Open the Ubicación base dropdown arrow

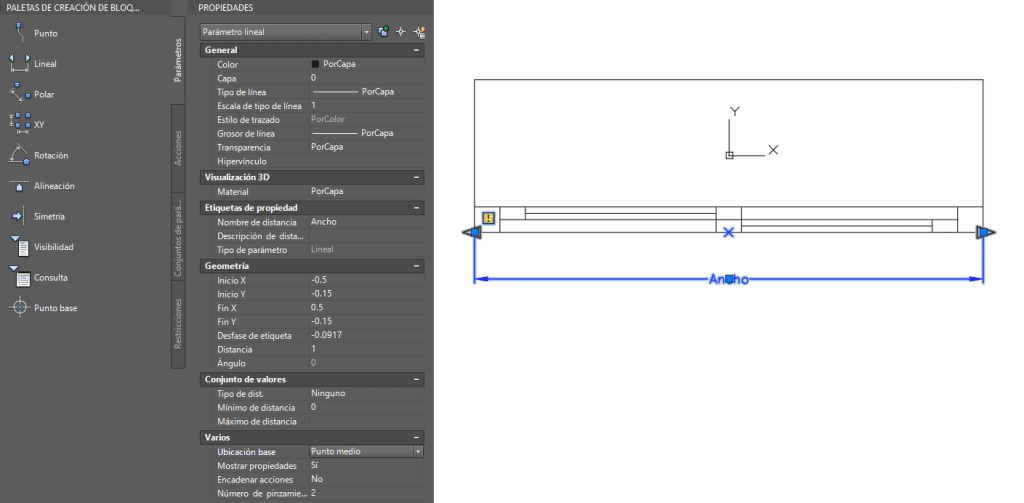pyautogui.click(x=417, y=451)
